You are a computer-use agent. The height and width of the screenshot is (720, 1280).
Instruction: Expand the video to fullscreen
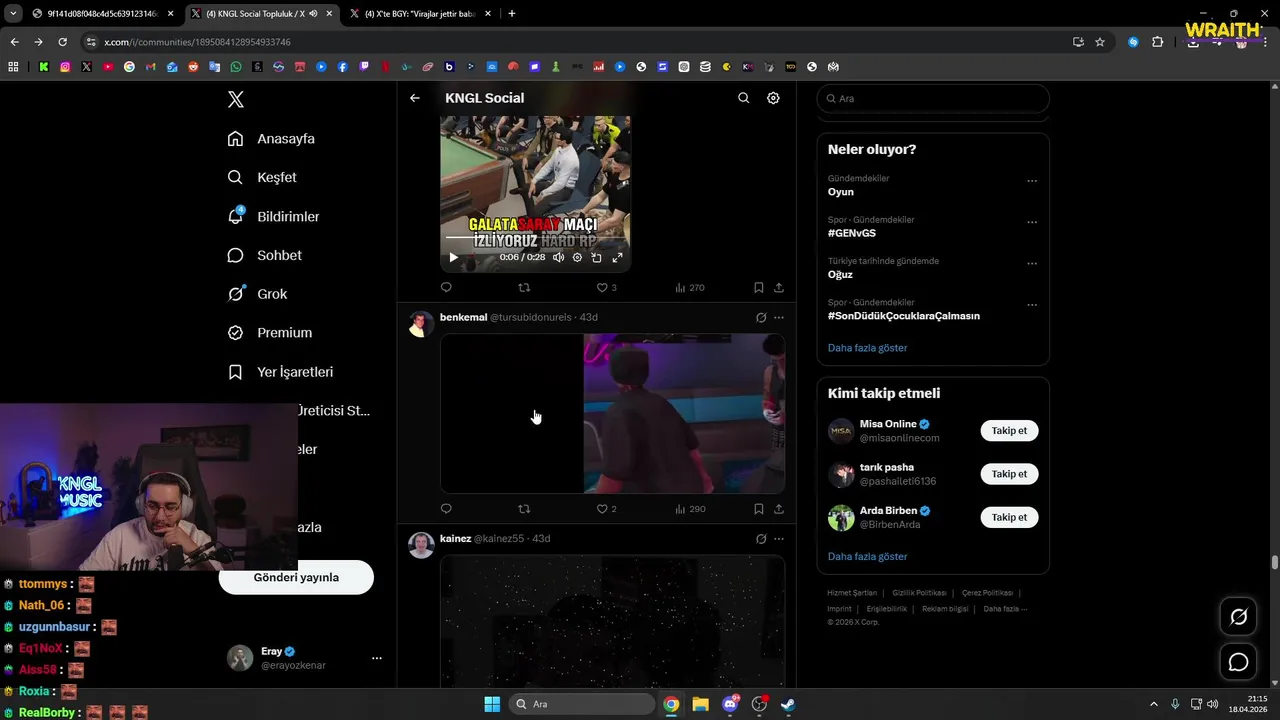click(x=617, y=257)
